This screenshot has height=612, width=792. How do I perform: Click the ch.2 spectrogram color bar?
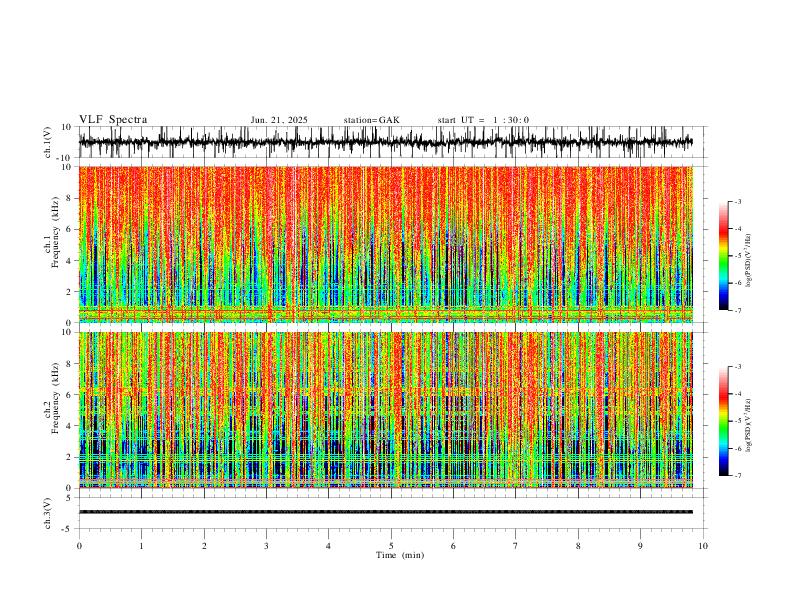(x=723, y=421)
